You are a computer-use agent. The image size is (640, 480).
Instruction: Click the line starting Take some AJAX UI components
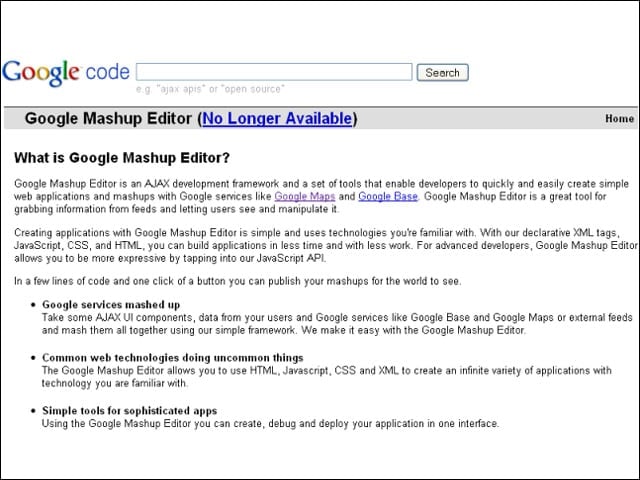(337, 317)
